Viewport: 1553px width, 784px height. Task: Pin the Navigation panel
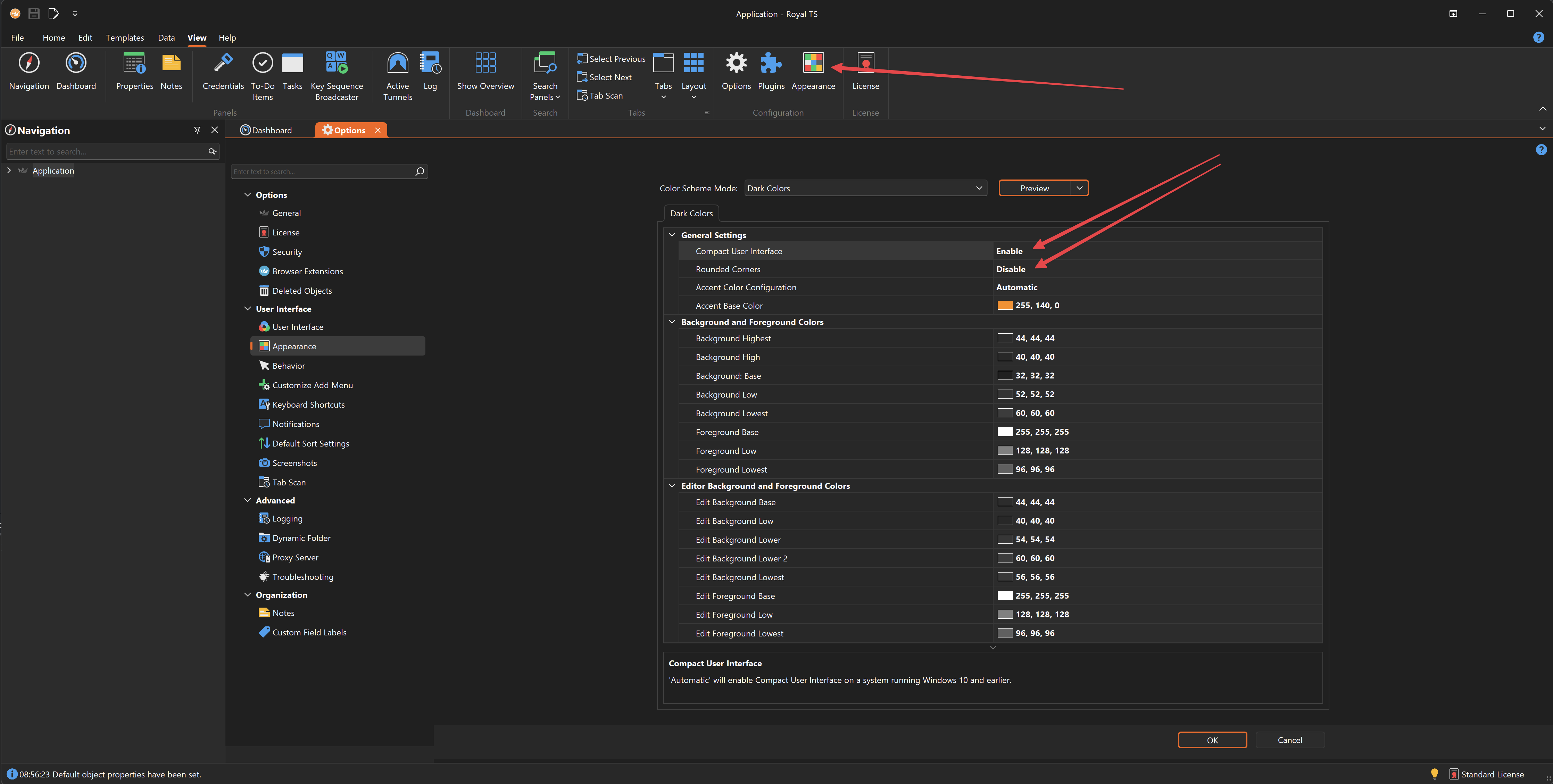[x=197, y=130]
